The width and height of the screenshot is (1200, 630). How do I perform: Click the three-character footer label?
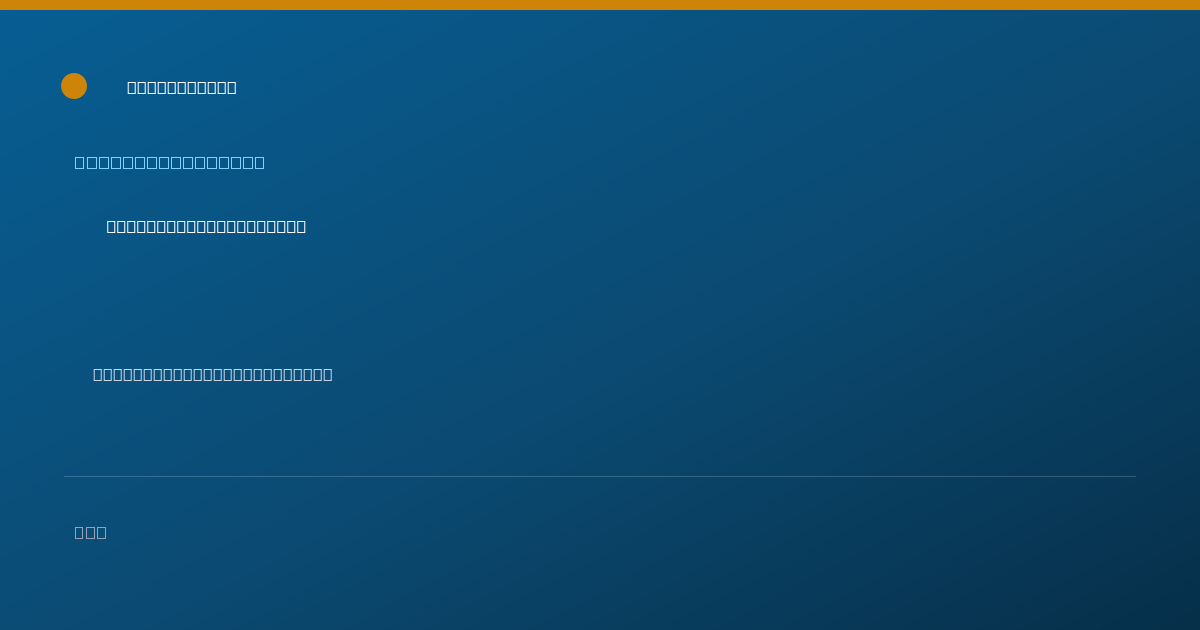pos(91,532)
